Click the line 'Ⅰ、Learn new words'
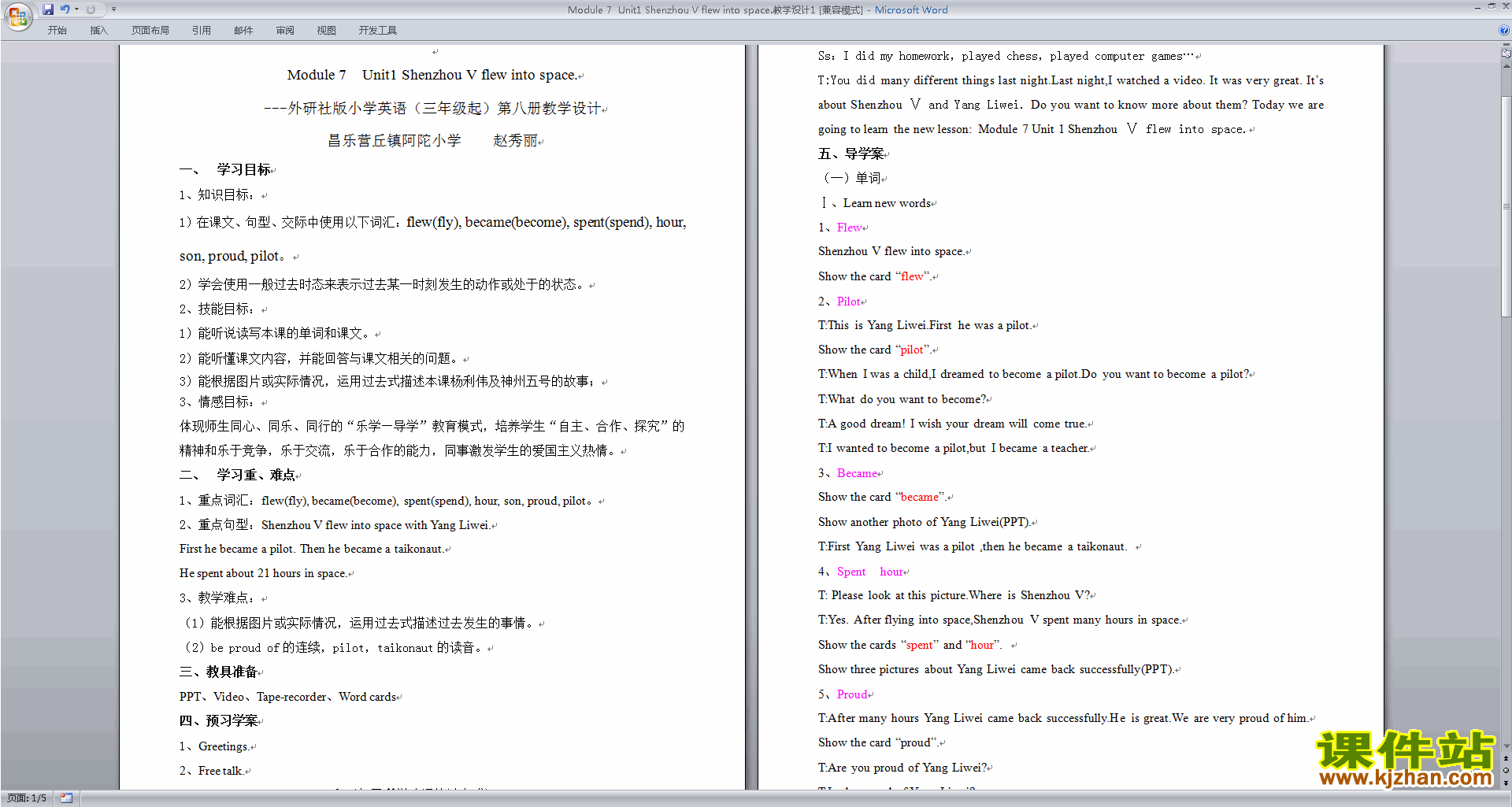The image size is (1512, 807). pos(875,203)
